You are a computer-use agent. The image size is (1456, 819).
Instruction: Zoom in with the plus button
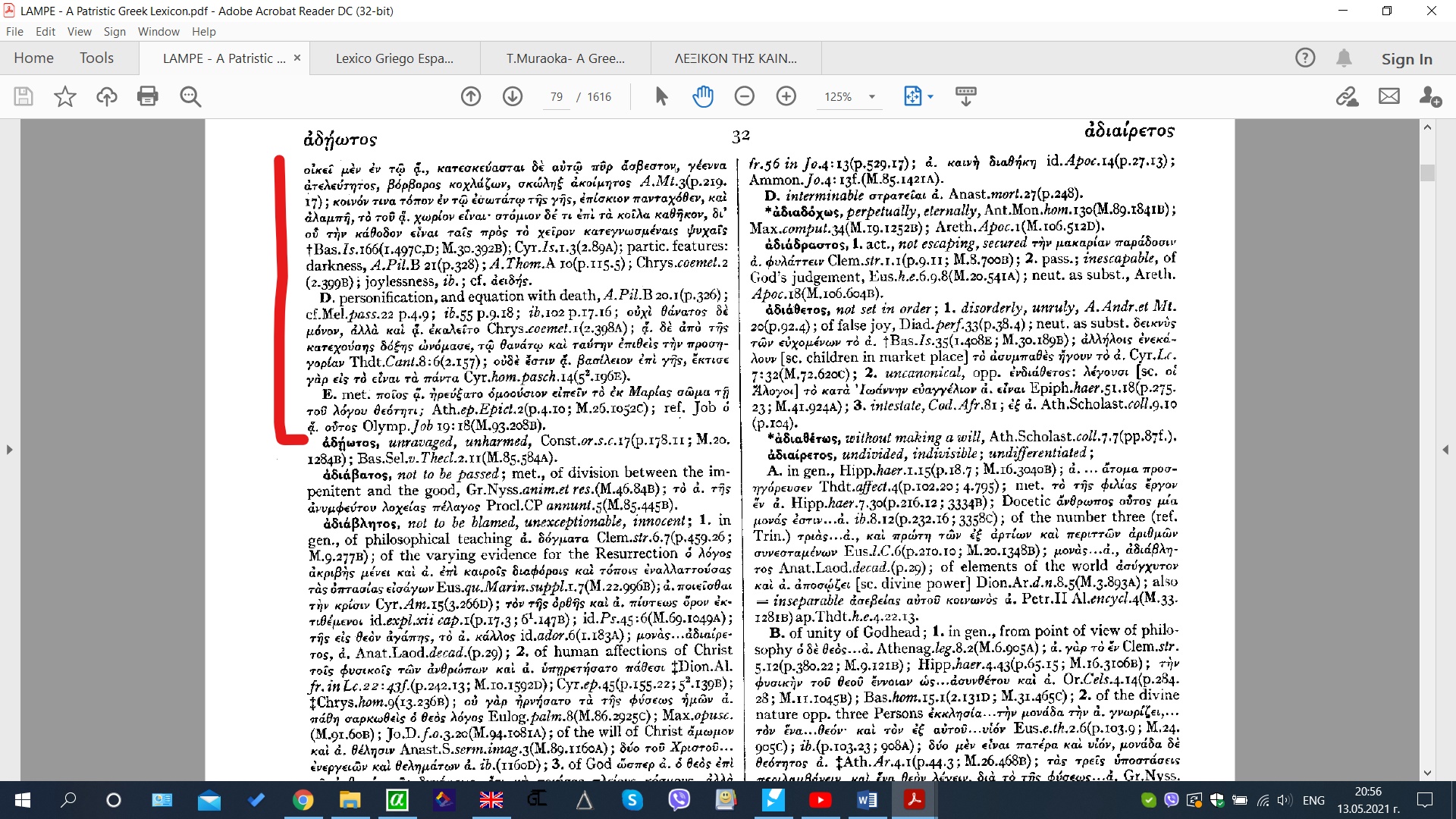coord(786,96)
